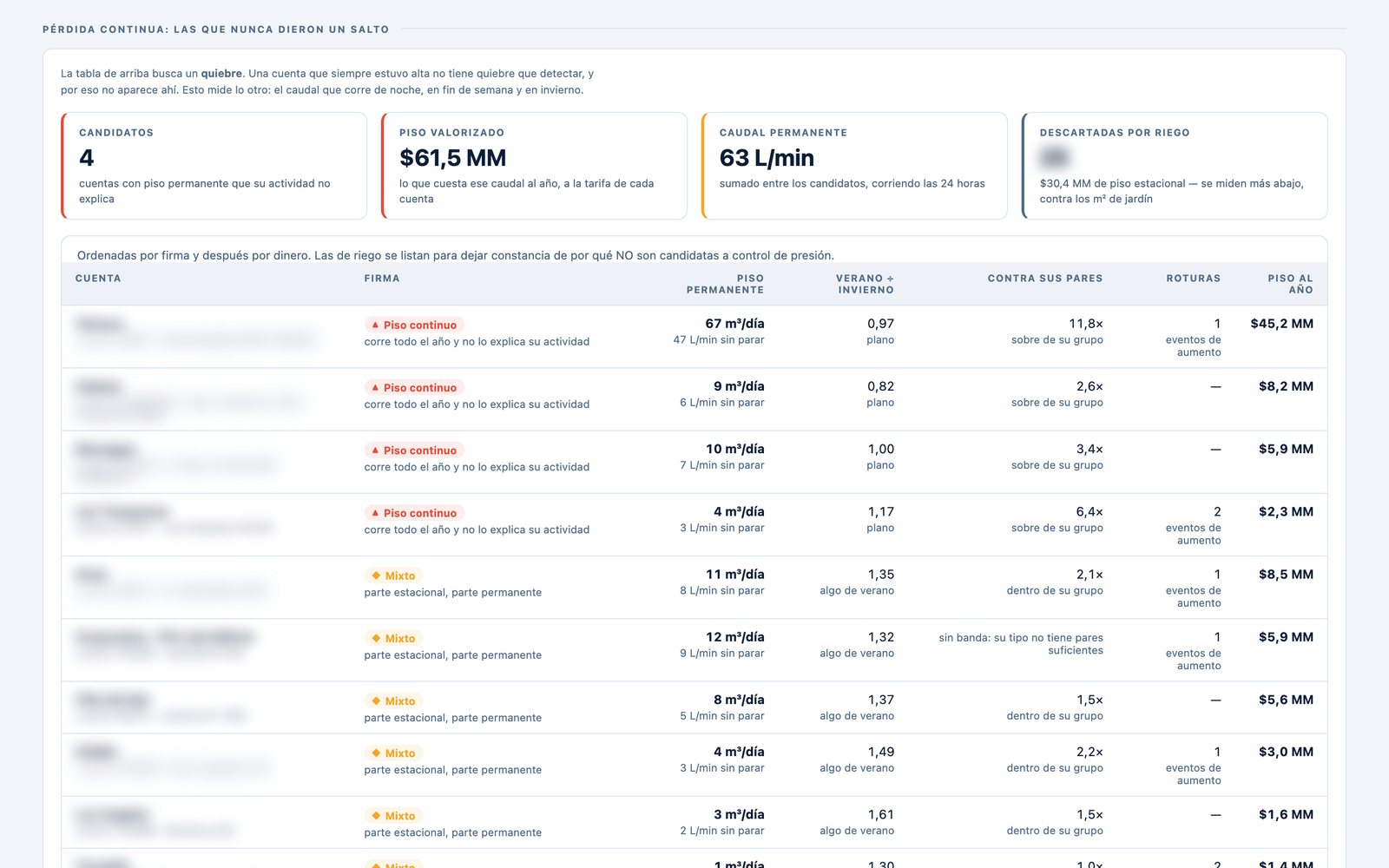Image resolution: width=1389 pixels, height=868 pixels.
Task: Click the $45,2 MM value
Action: coord(1281,324)
